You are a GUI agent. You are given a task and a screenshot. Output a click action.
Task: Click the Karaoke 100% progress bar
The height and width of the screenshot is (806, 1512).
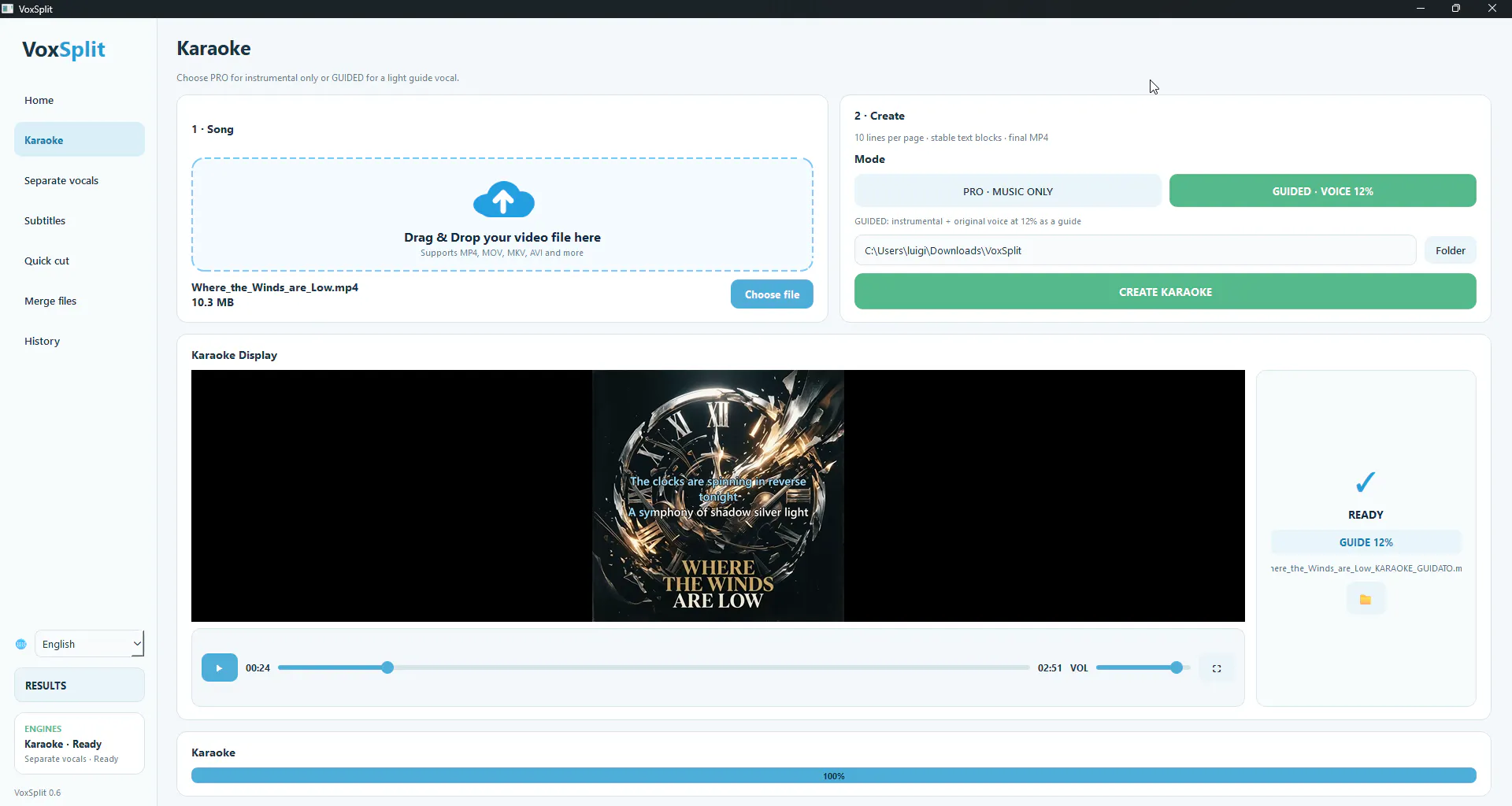point(834,776)
